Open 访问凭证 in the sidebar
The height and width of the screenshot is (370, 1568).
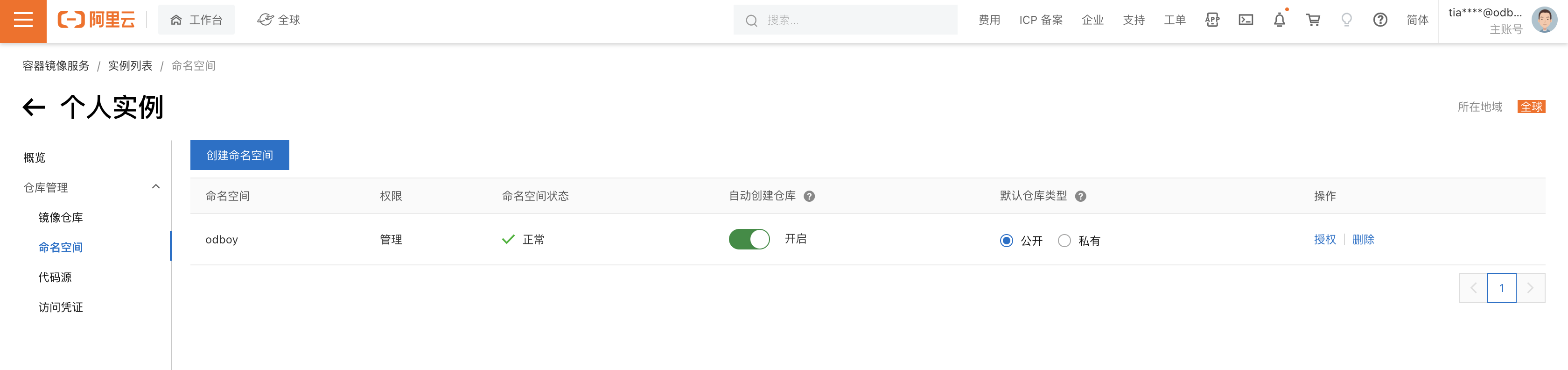pos(60,307)
